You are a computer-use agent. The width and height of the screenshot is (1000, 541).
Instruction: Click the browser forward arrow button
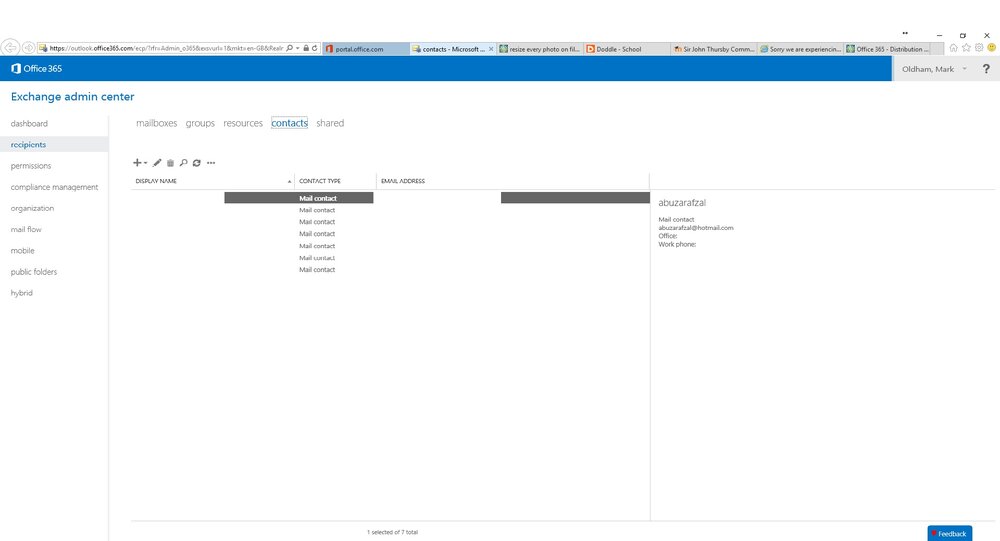tap(28, 48)
